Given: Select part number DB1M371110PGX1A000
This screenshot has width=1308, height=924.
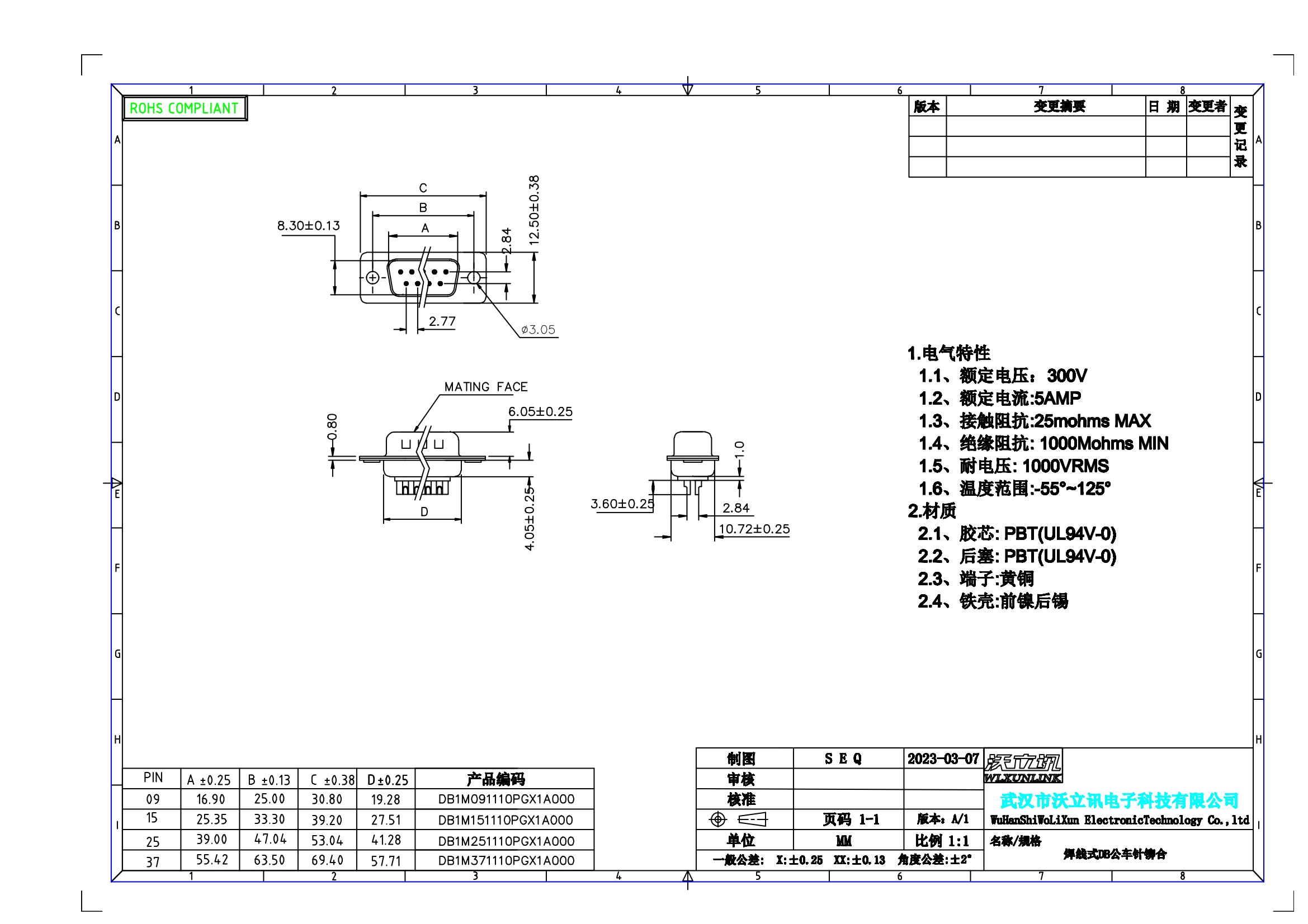Looking at the screenshot, I should pos(506,861).
